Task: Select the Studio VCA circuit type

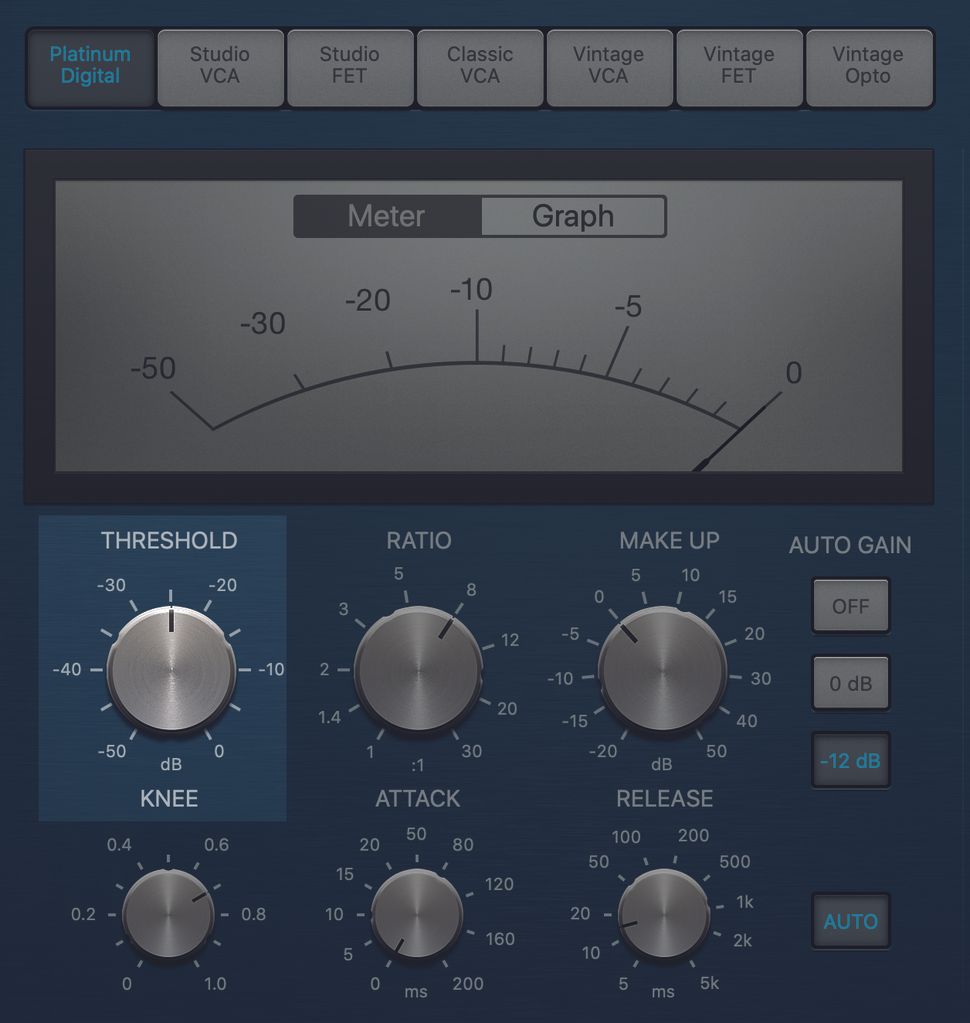Action: click(x=220, y=67)
